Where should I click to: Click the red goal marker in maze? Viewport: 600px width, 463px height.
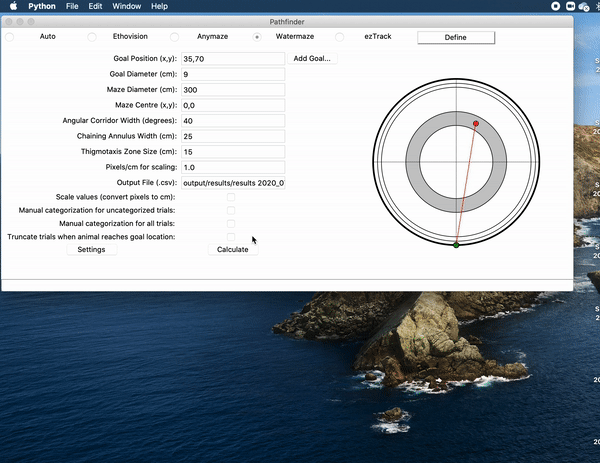[476, 124]
